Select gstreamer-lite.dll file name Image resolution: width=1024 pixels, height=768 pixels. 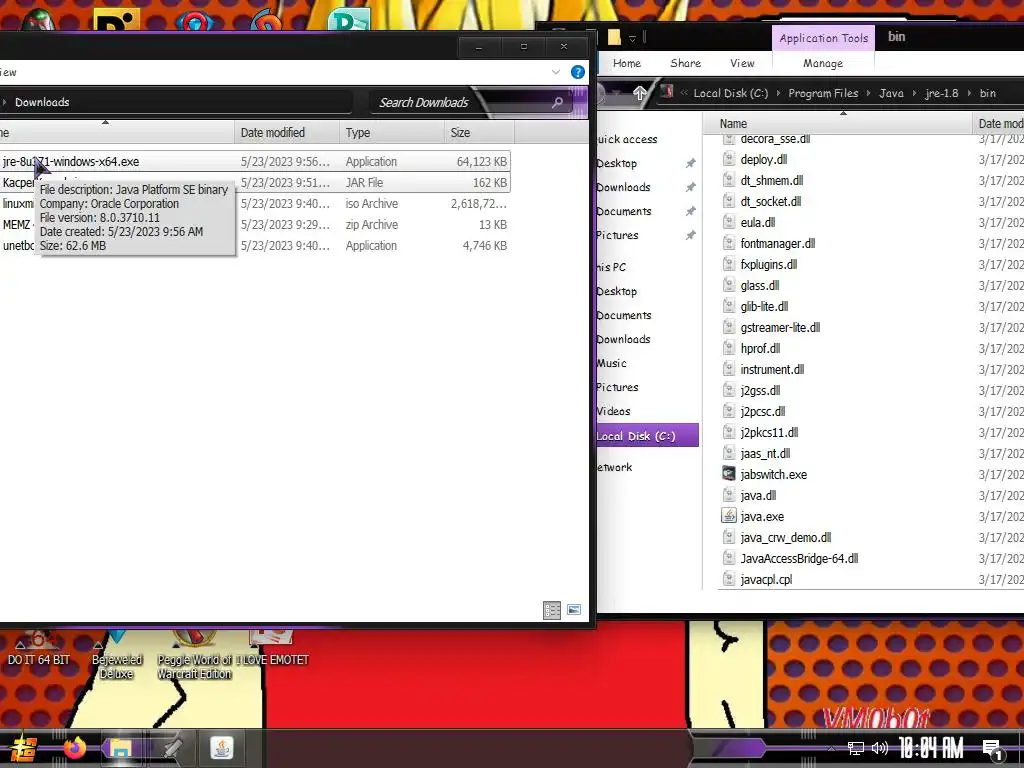[780, 327]
